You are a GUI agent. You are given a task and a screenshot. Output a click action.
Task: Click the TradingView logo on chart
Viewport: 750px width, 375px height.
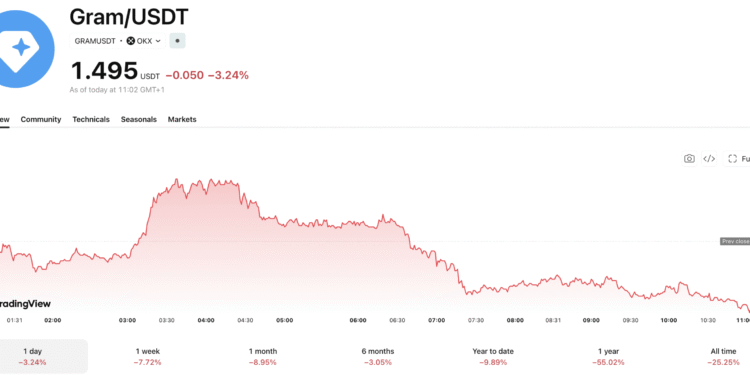click(25, 304)
